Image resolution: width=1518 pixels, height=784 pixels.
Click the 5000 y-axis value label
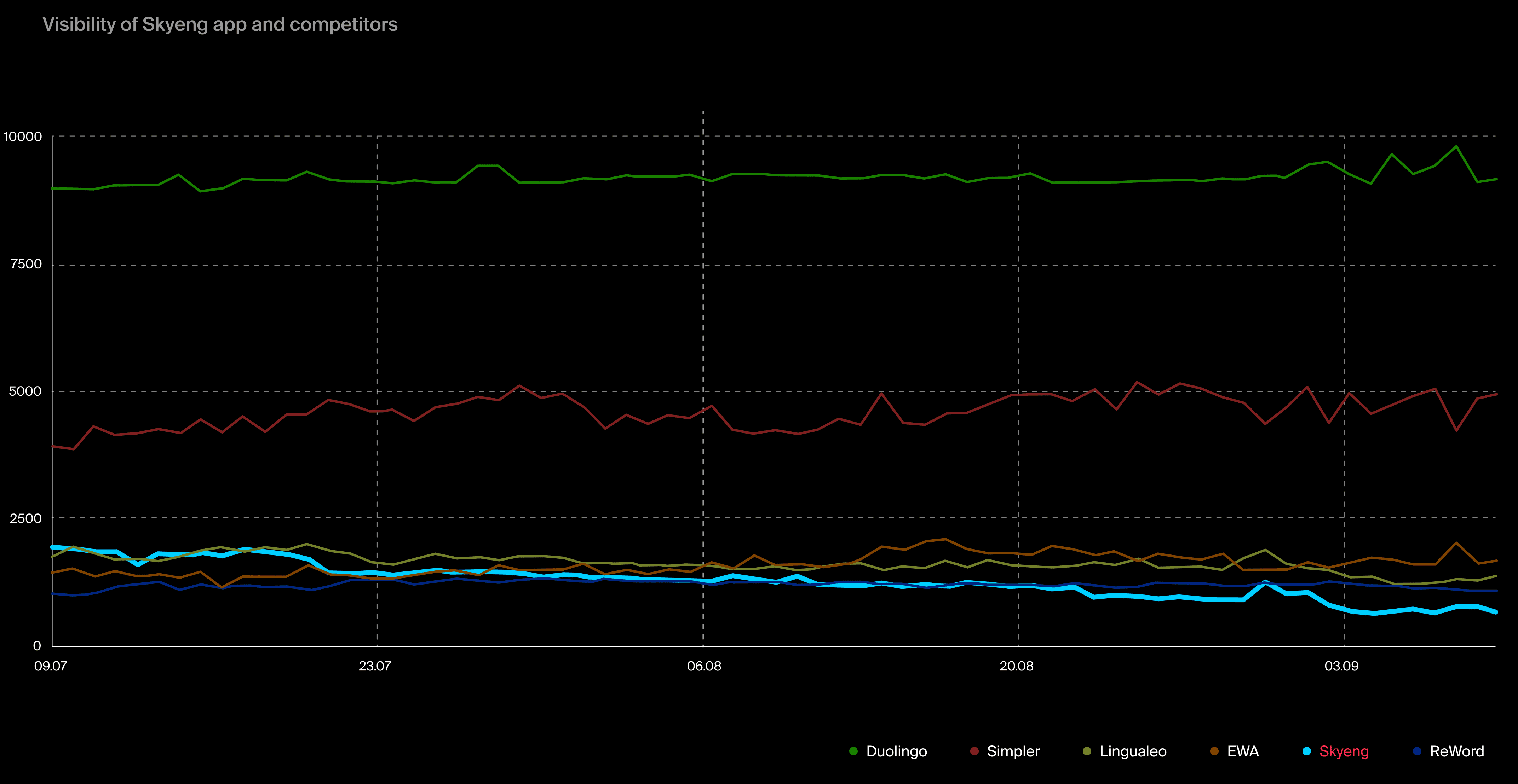(x=25, y=391)
